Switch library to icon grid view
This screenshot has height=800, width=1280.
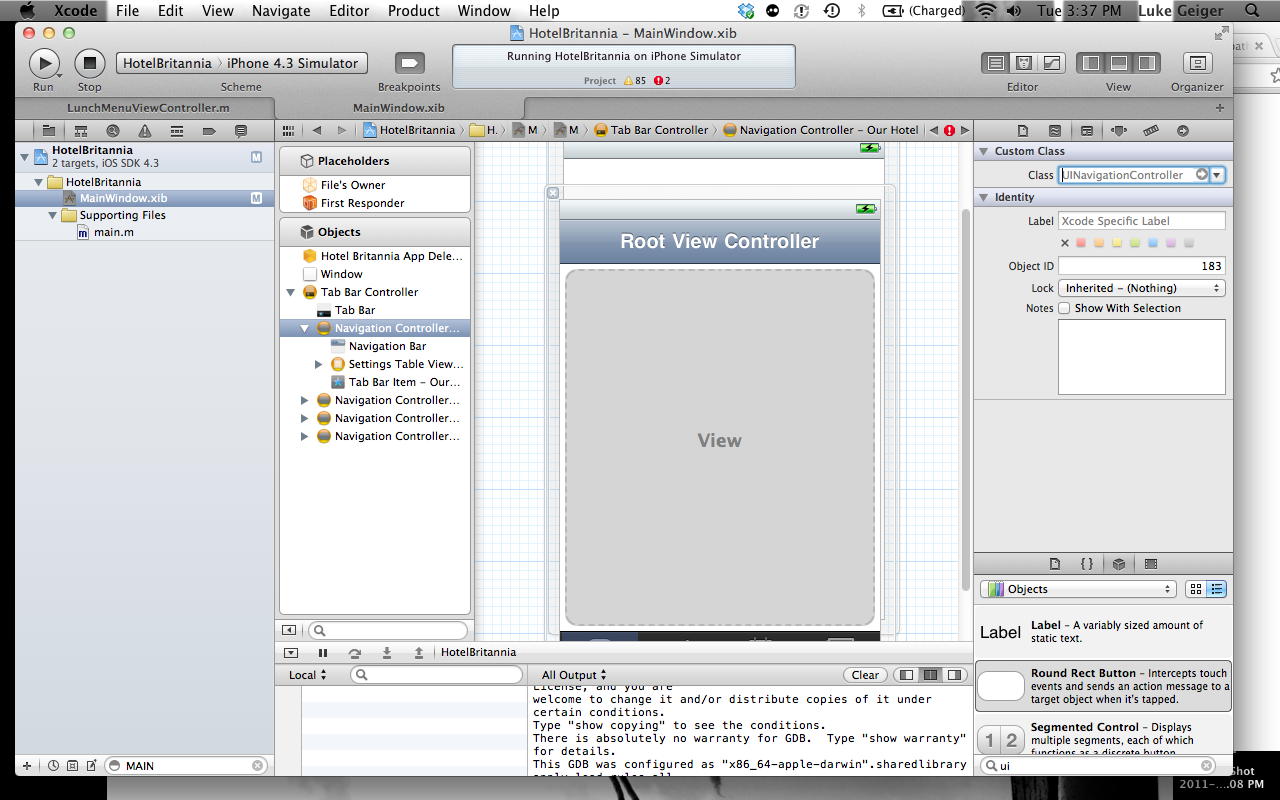click(x=1196, y=589)
